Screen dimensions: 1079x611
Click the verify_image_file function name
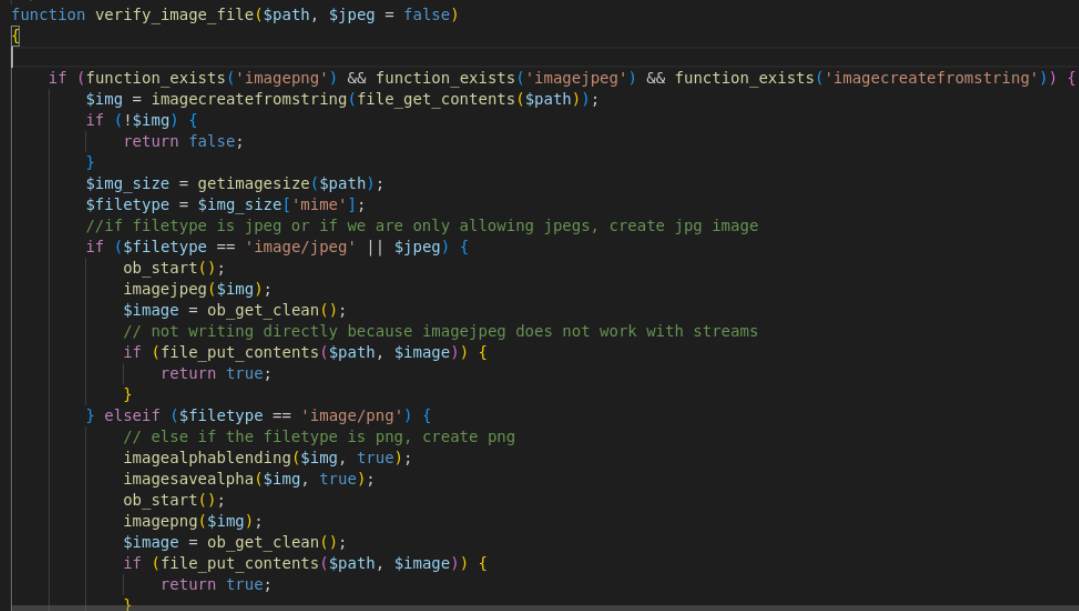tap(175, 14)
